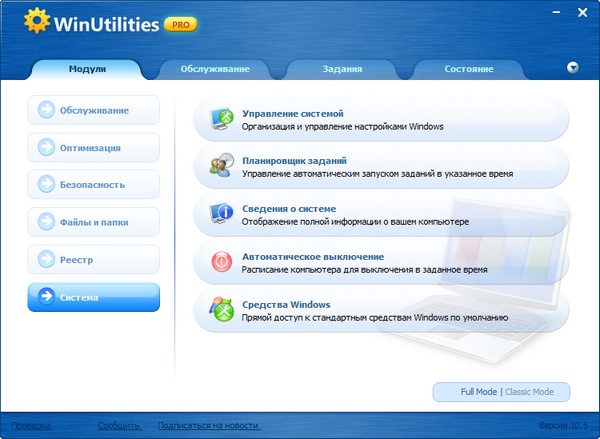The image size is (600, 439).
Task: Switch to Classic Mode
Action: 536,391
